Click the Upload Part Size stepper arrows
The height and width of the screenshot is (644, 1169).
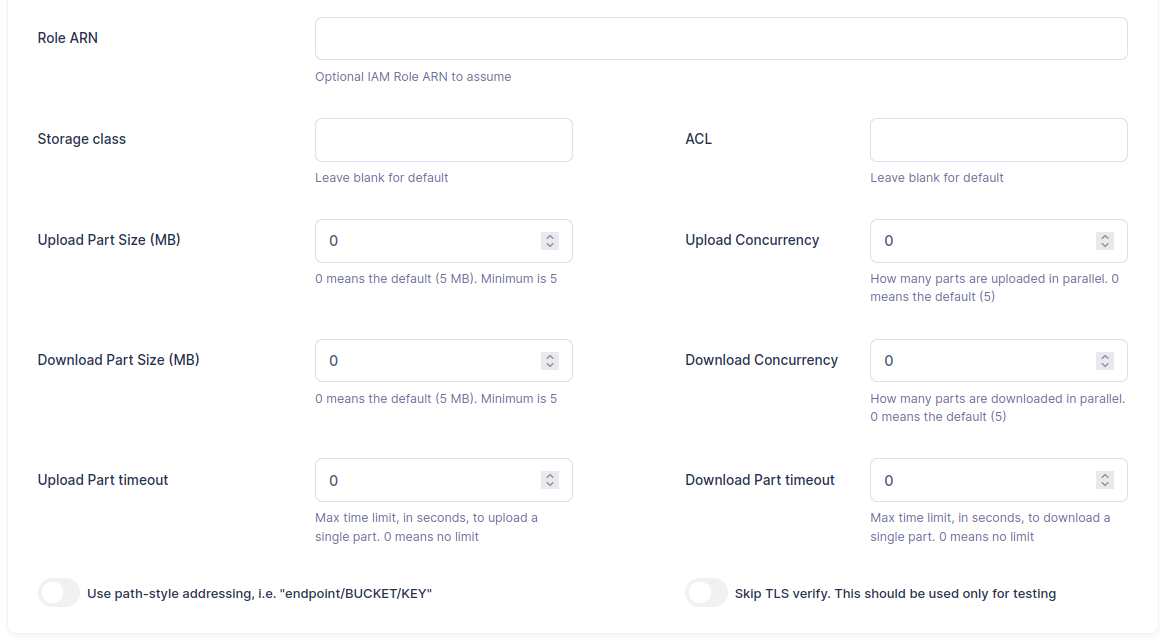click(x=550, y=241)
